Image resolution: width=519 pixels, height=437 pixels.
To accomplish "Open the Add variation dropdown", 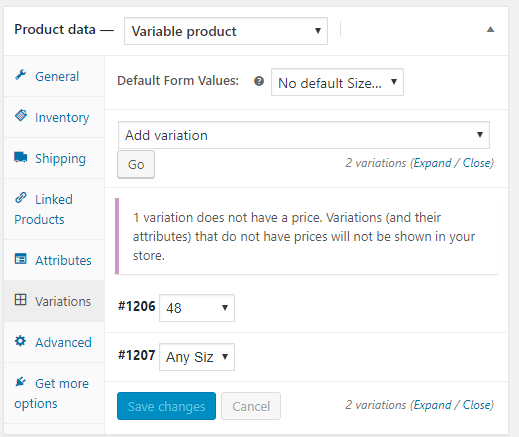I will (304, 135).
